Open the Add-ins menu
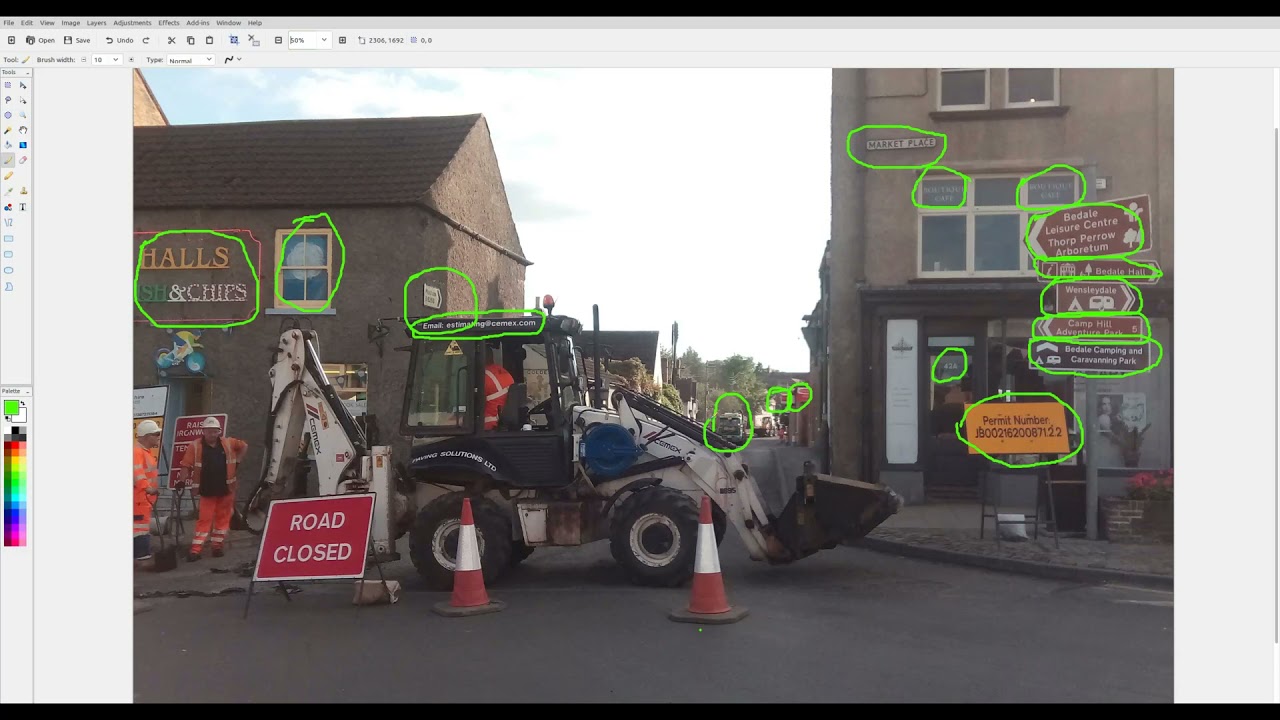This screenshot has height=720, width=1280. (x=198, y=22)
